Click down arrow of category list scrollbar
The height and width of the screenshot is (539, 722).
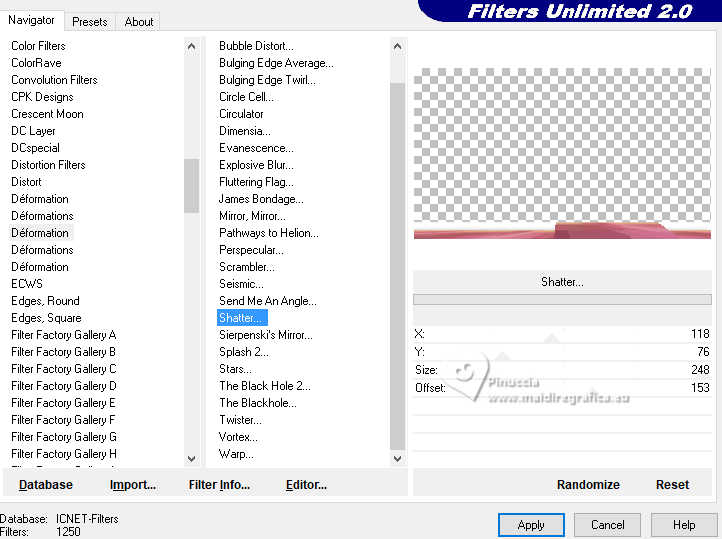tap(192, 459)
